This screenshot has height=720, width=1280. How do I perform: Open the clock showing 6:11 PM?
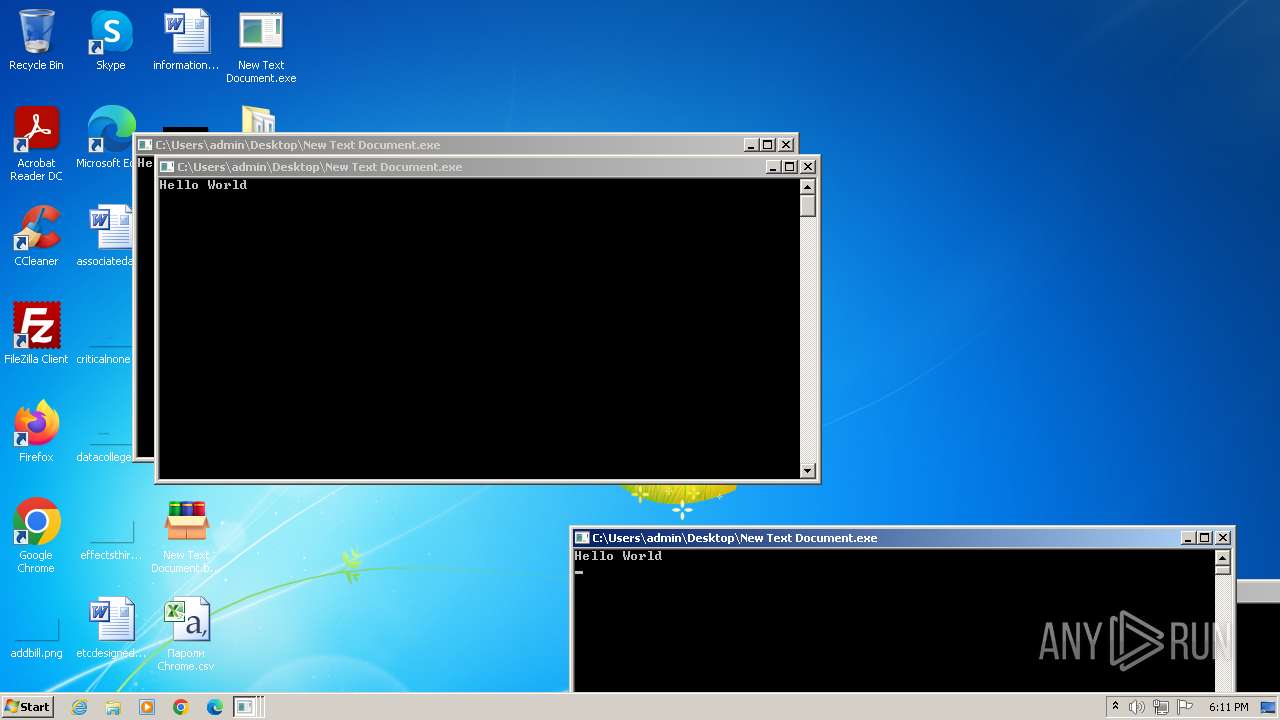1228,707
